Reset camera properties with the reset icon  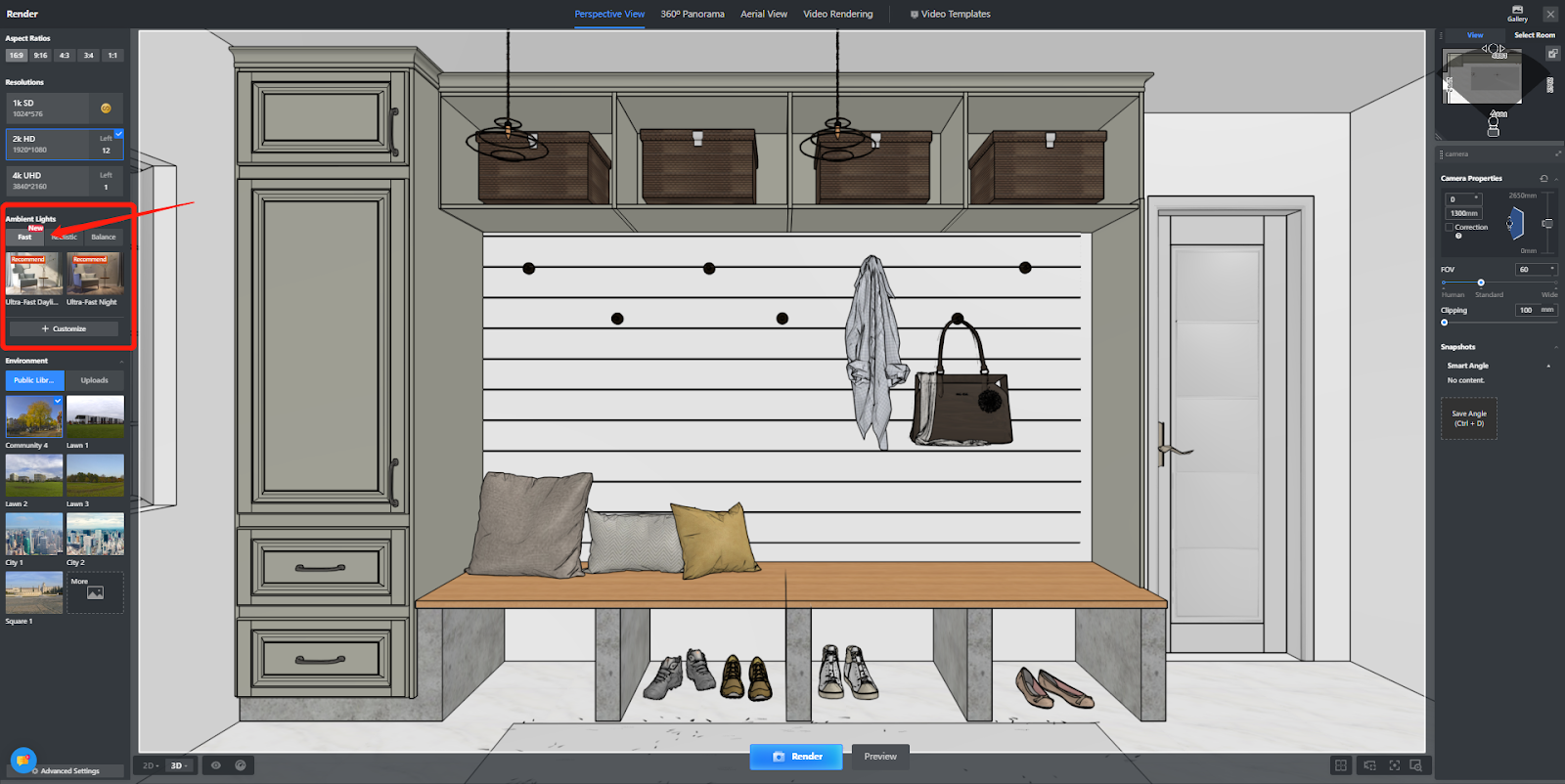point(1543,179)
